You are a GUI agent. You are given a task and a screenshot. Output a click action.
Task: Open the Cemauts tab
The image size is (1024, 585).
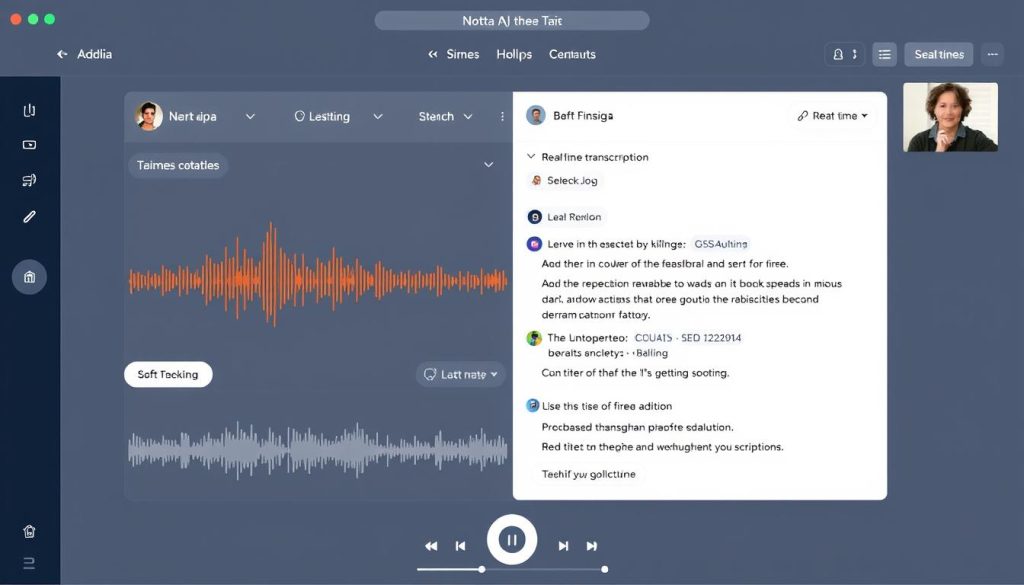(x=572, y=55)
